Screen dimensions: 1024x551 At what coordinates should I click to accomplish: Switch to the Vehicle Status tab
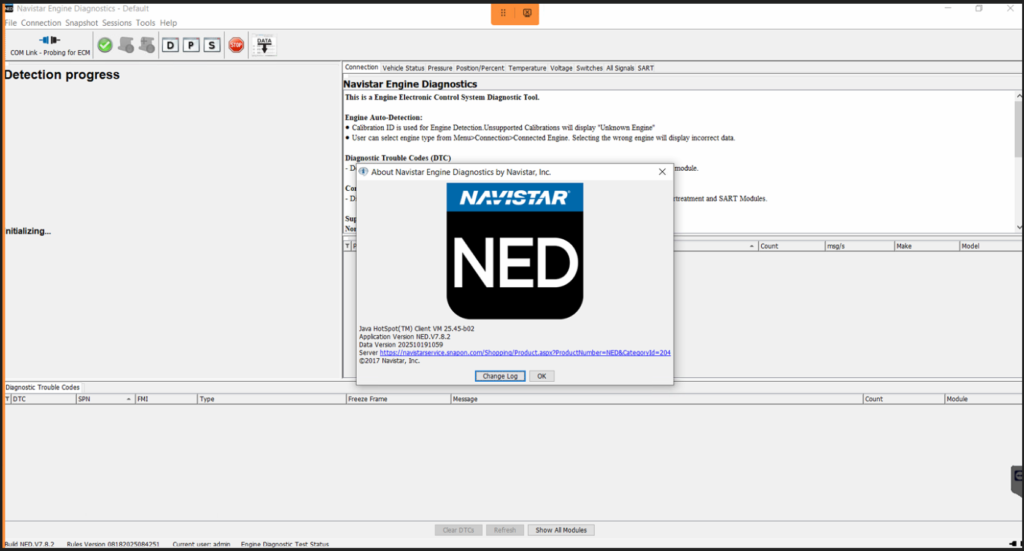[403, 68]
